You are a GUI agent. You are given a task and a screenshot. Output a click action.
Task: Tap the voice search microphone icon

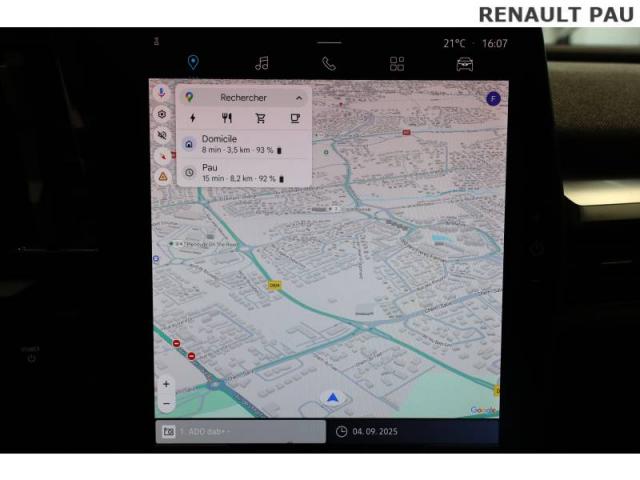tap(162, 93)
